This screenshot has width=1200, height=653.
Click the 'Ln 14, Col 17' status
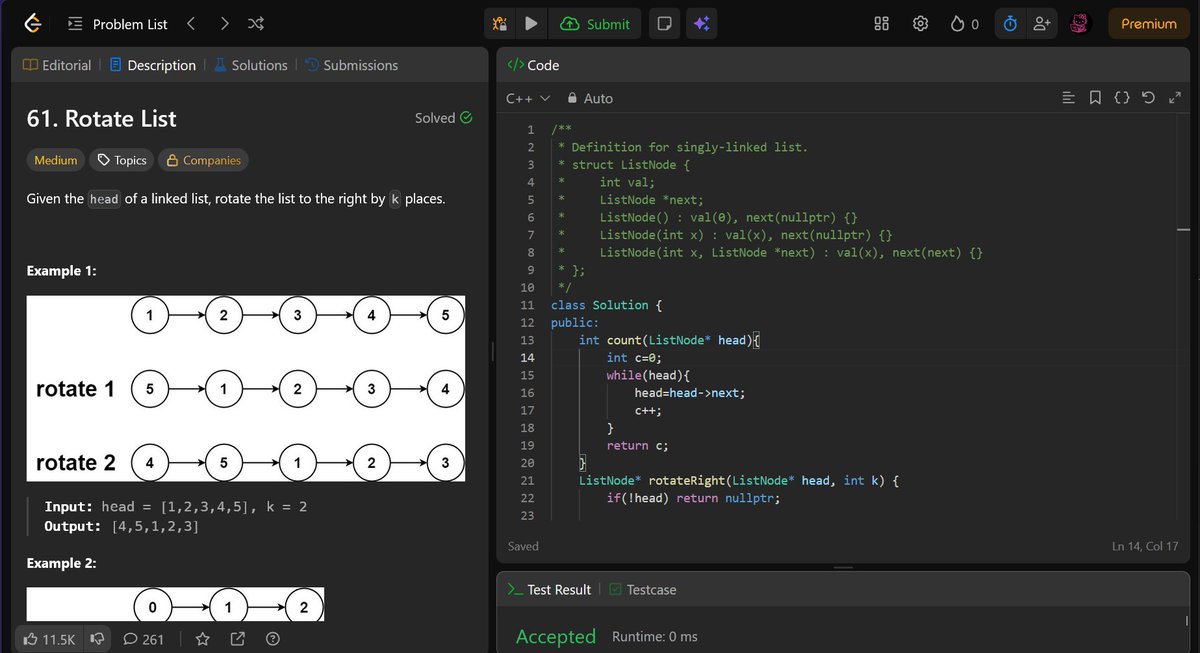click(1147, 546)
